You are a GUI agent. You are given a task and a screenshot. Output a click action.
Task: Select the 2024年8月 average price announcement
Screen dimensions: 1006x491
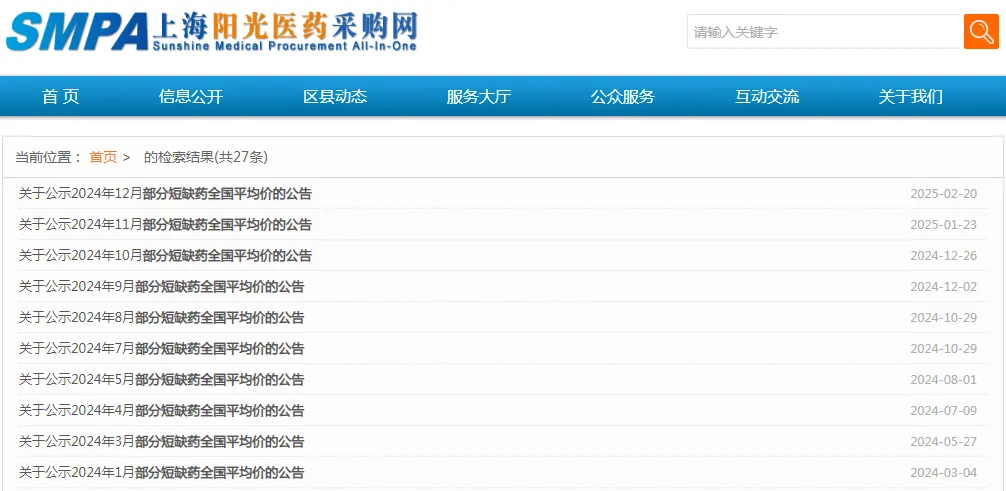pos(161,318)
